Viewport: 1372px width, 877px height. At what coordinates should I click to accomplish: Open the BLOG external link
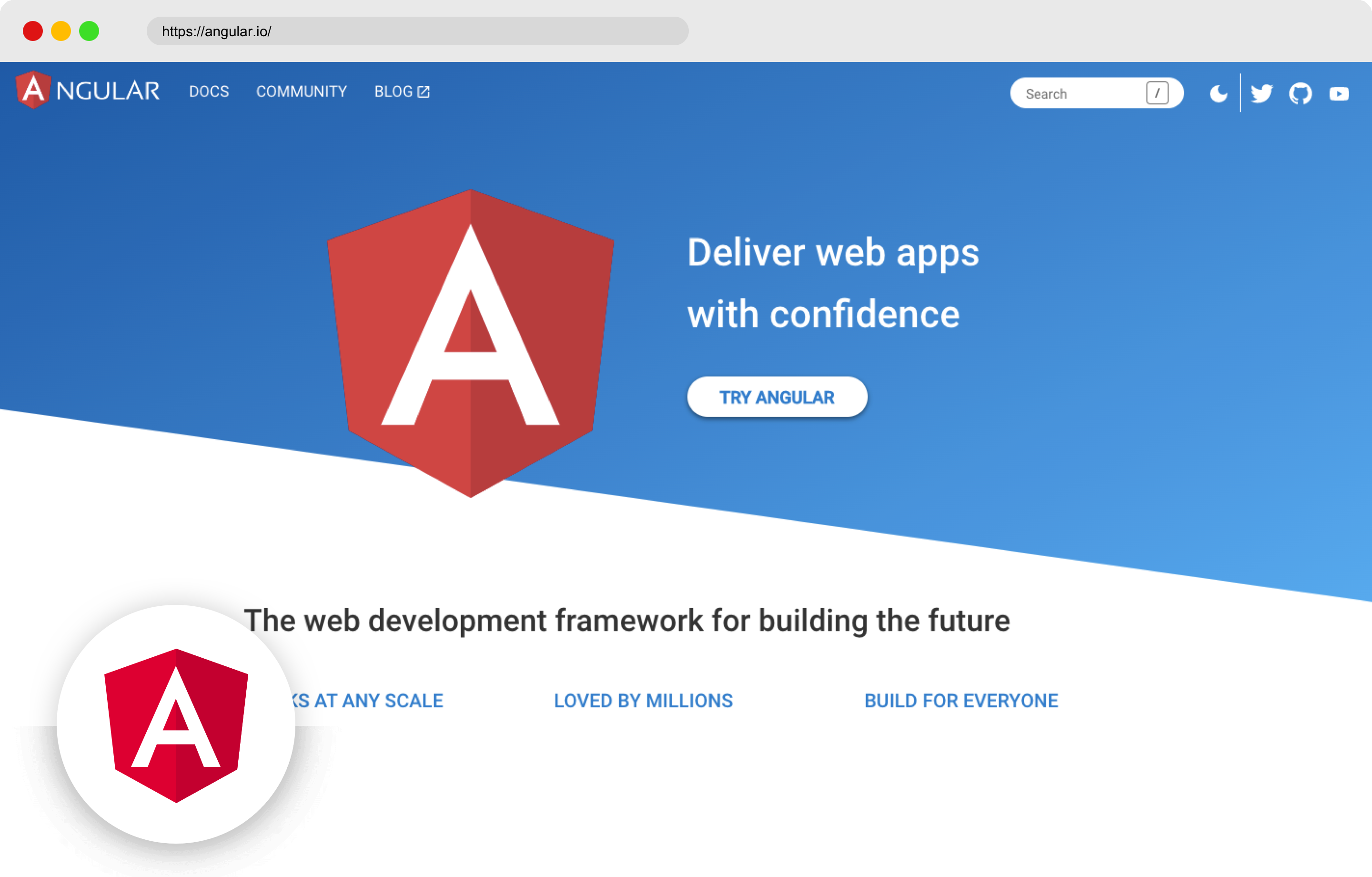(402, 91)
